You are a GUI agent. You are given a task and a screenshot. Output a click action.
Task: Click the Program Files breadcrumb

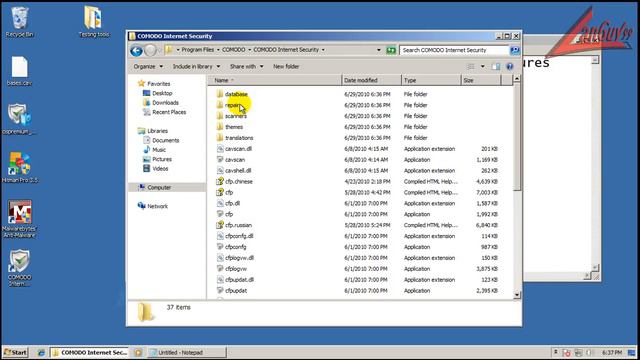click(198, 50)
